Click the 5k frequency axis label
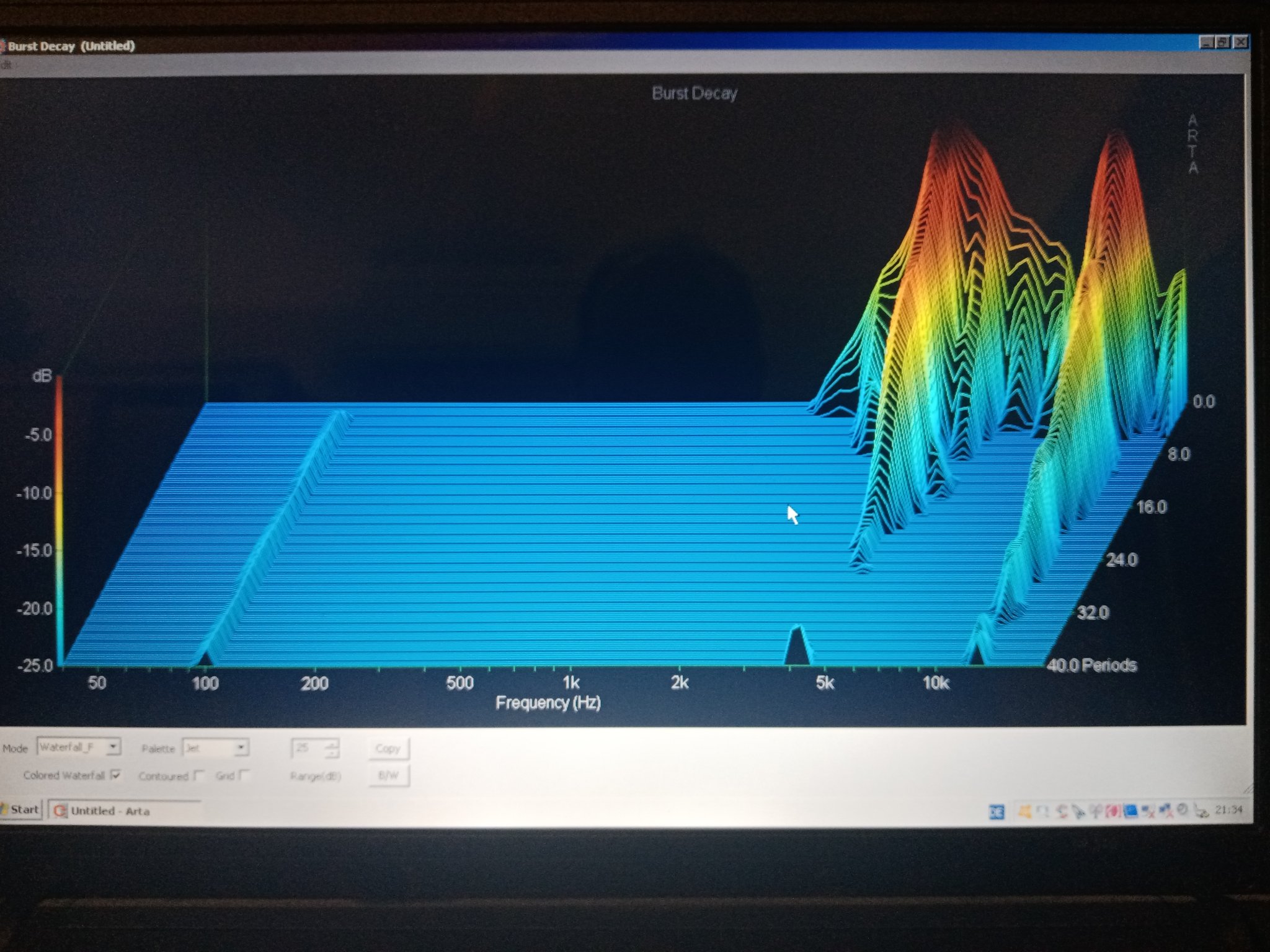Image resolution: width=1270 pixels, height=952 pixels. pyautogui.click(x=825, y=682)
